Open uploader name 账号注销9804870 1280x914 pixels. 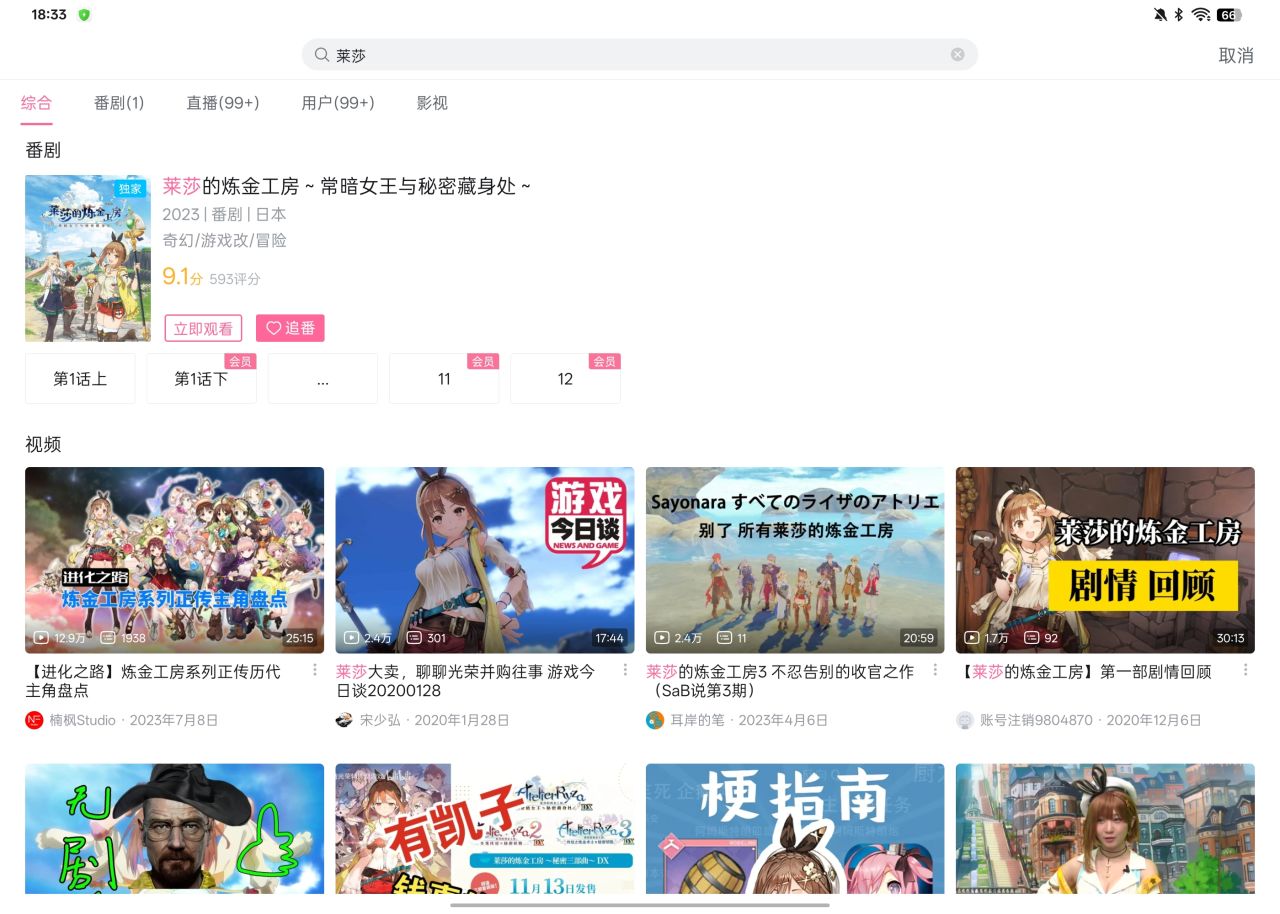[x=1036, y=720]
